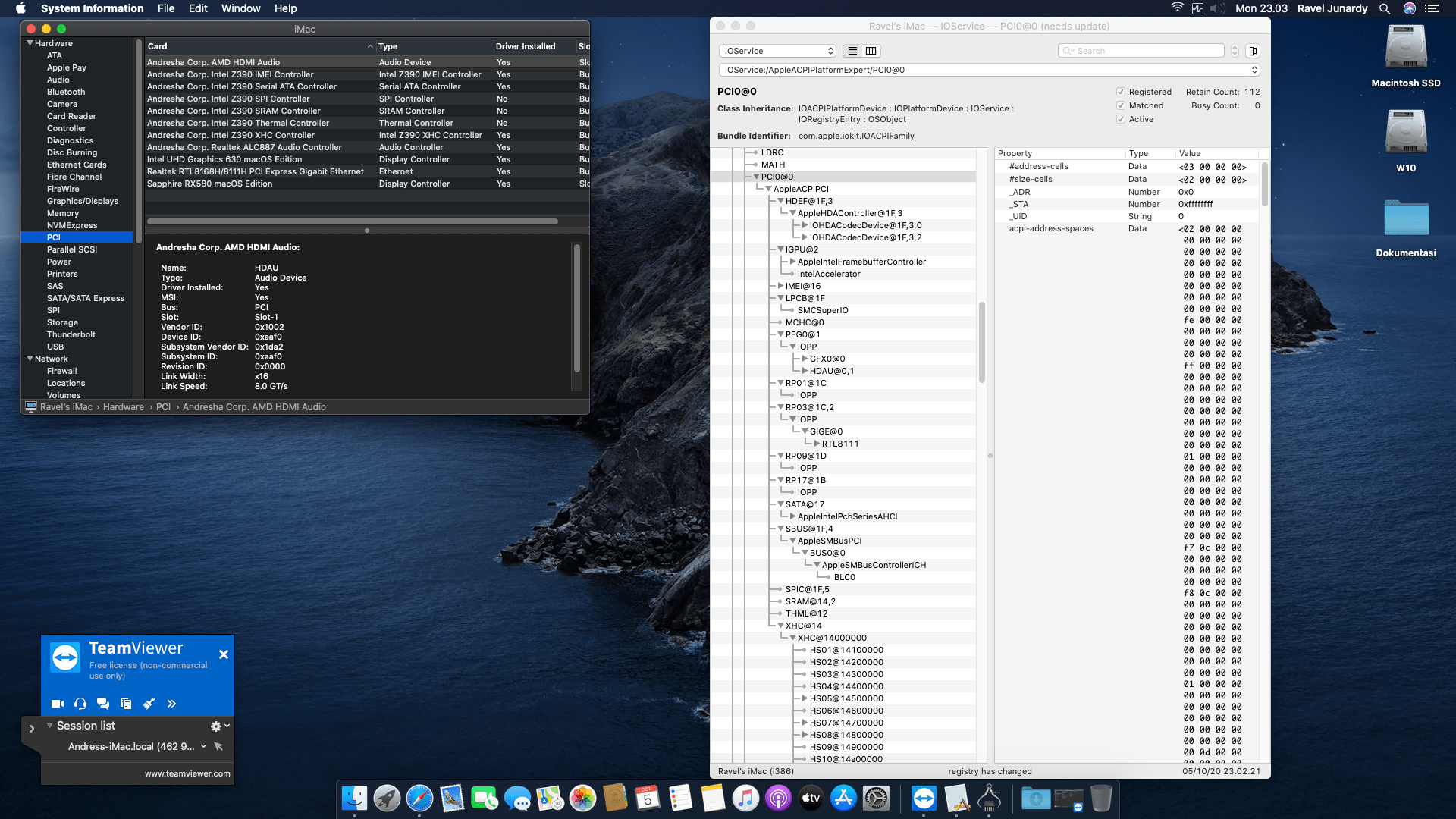Open the IOService plane dropdown
The height and width of the screenshot is (819, 1456).
[x=777, y=50]
